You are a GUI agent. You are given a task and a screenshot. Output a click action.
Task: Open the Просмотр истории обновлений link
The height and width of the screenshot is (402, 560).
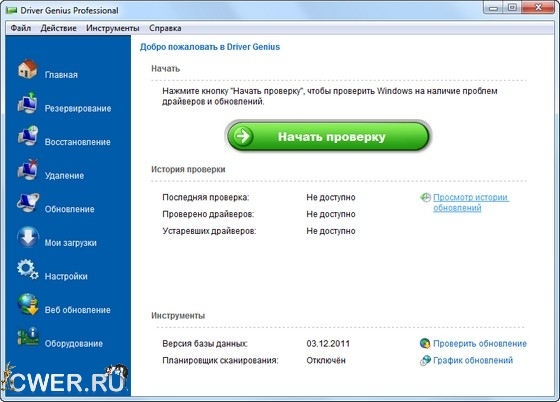pos(471,202)
